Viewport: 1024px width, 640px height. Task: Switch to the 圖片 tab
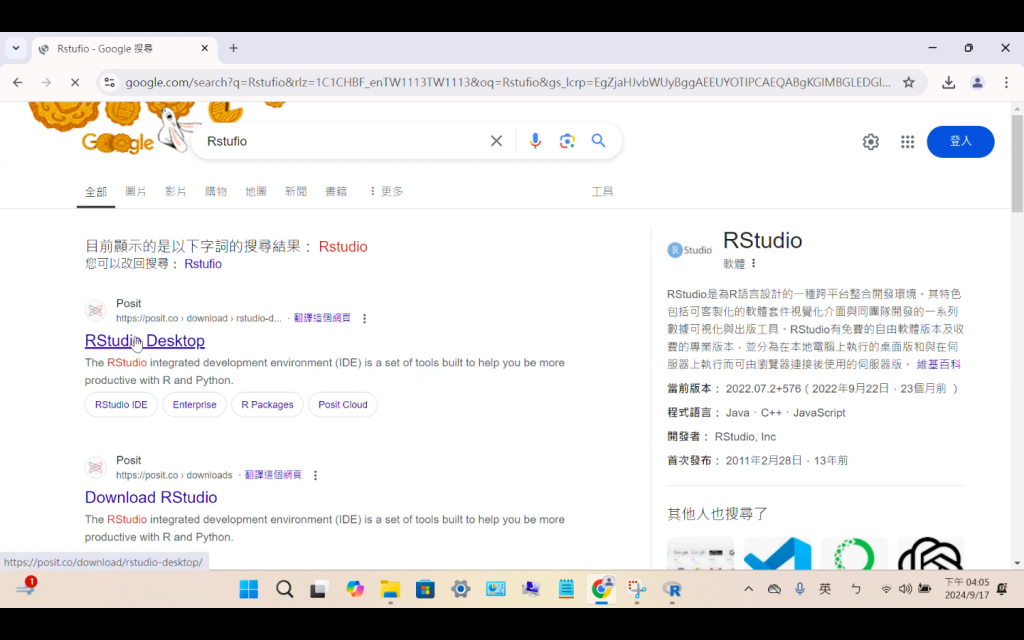pos(136,191)
